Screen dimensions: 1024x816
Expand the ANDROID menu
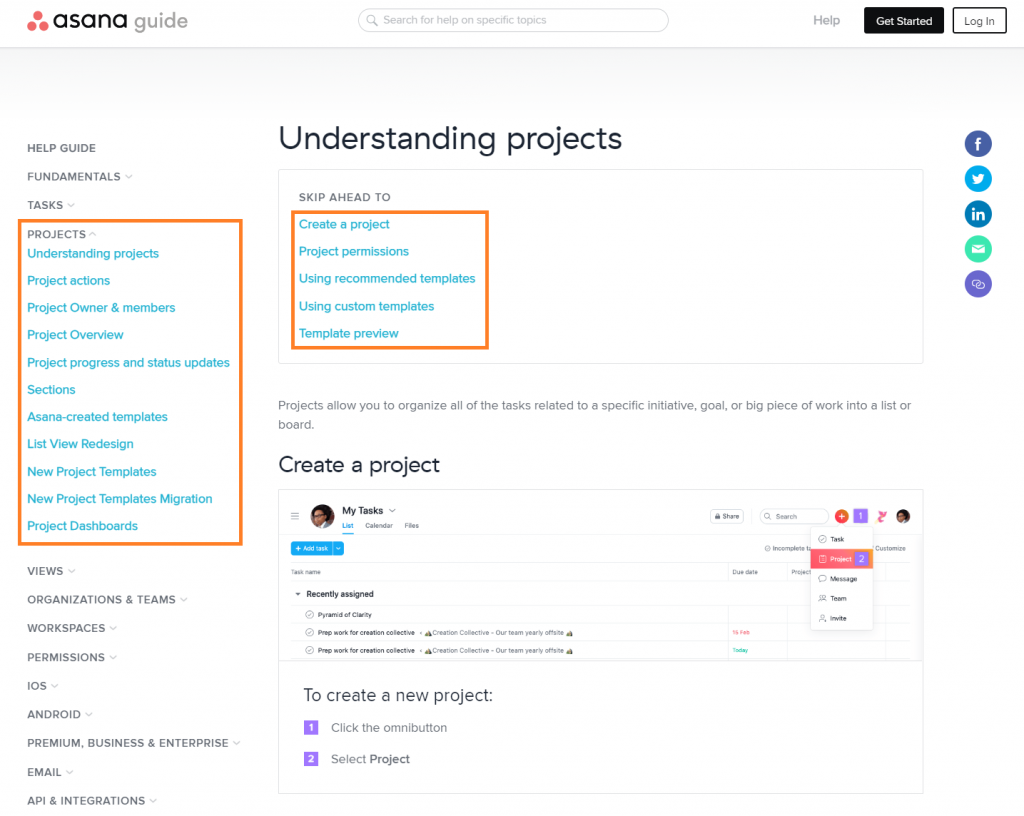click(x=59, y=715)
